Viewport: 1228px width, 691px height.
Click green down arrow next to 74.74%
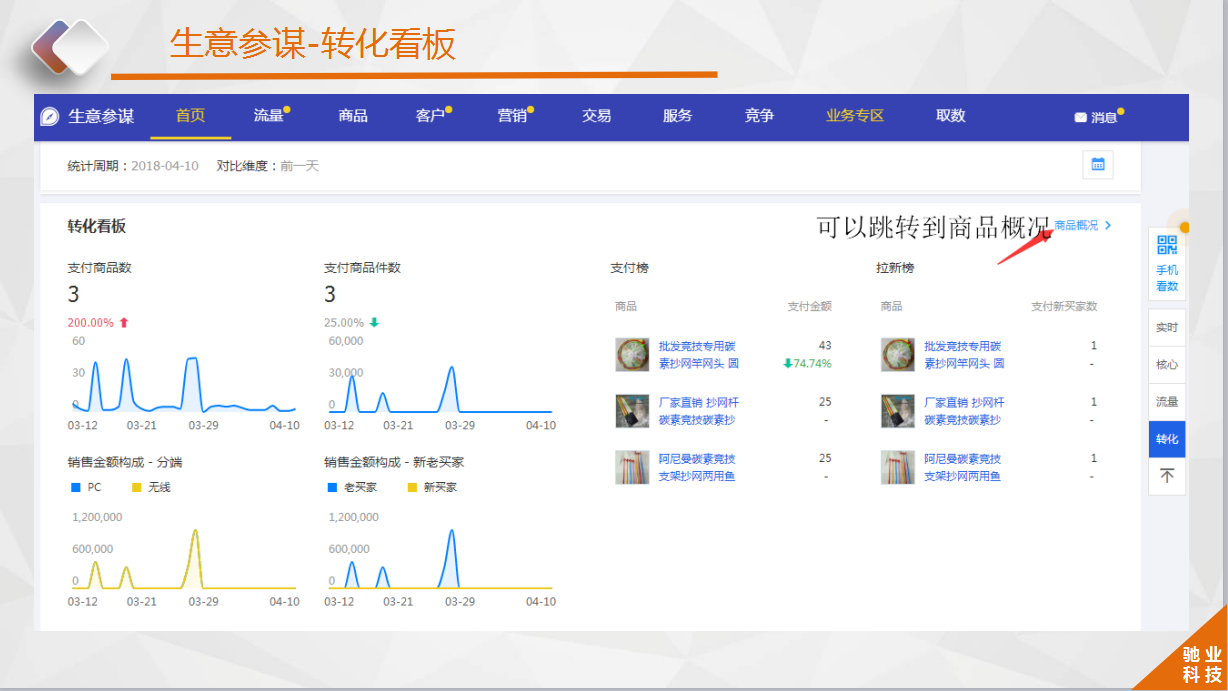coord(787,363)
